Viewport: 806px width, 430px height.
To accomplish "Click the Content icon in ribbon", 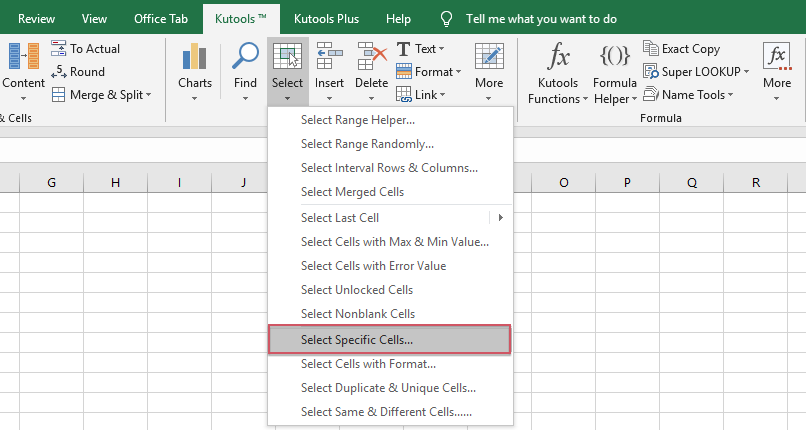I will coord(23,60).
